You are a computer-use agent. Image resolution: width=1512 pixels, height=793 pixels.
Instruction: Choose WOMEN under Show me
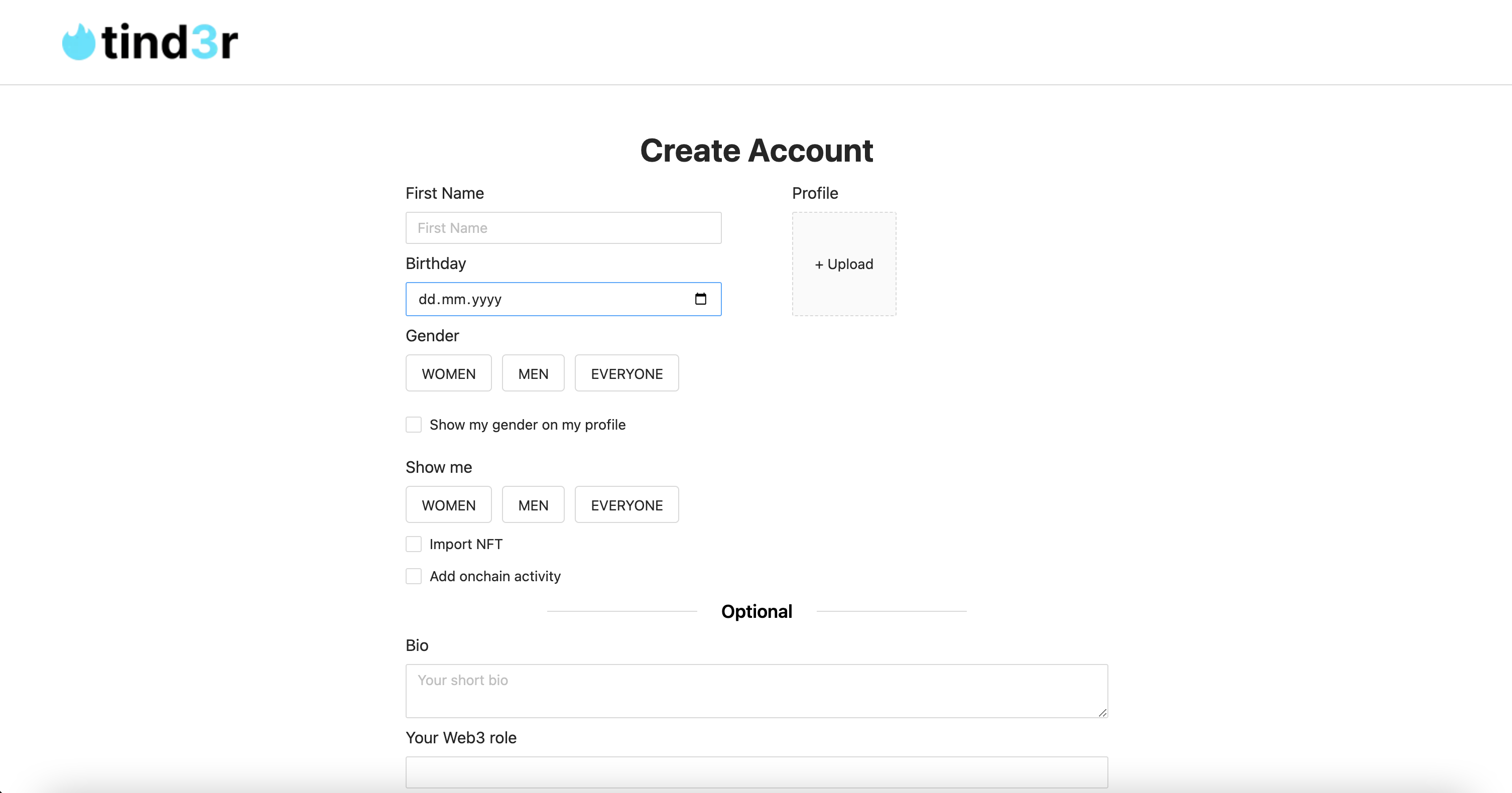coord(448,505)
